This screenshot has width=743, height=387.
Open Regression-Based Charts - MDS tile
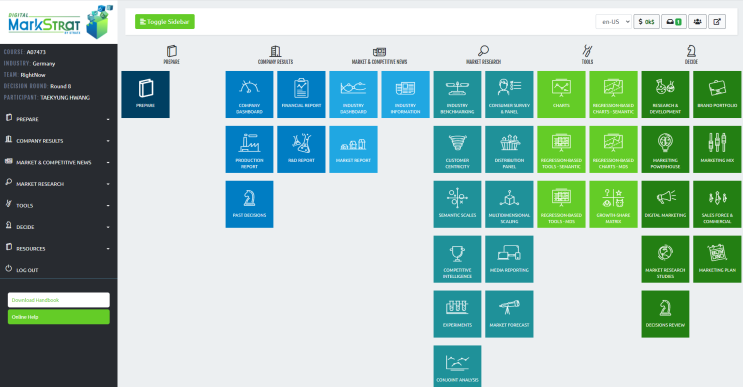tap(614, 149)
